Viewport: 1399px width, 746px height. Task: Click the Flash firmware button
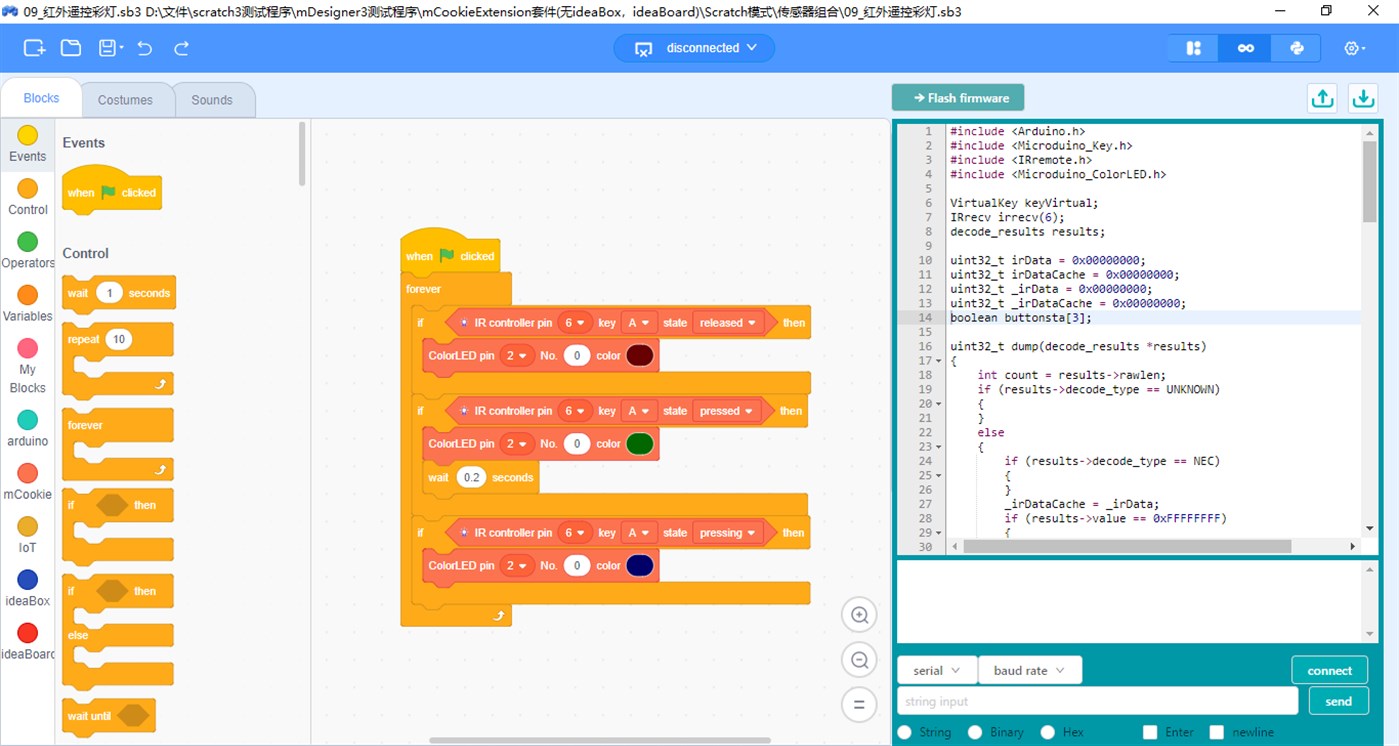pos(957,97)
